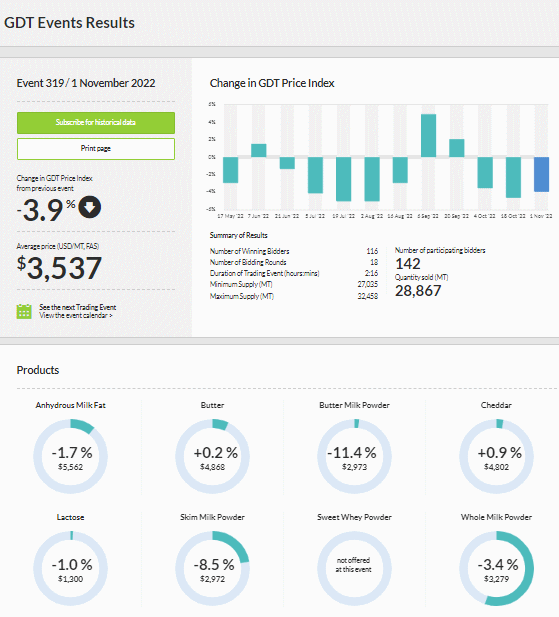Click the black down-arrow price change icon
This screenshot has width=559, height=617.
click(x=90, y=208)
